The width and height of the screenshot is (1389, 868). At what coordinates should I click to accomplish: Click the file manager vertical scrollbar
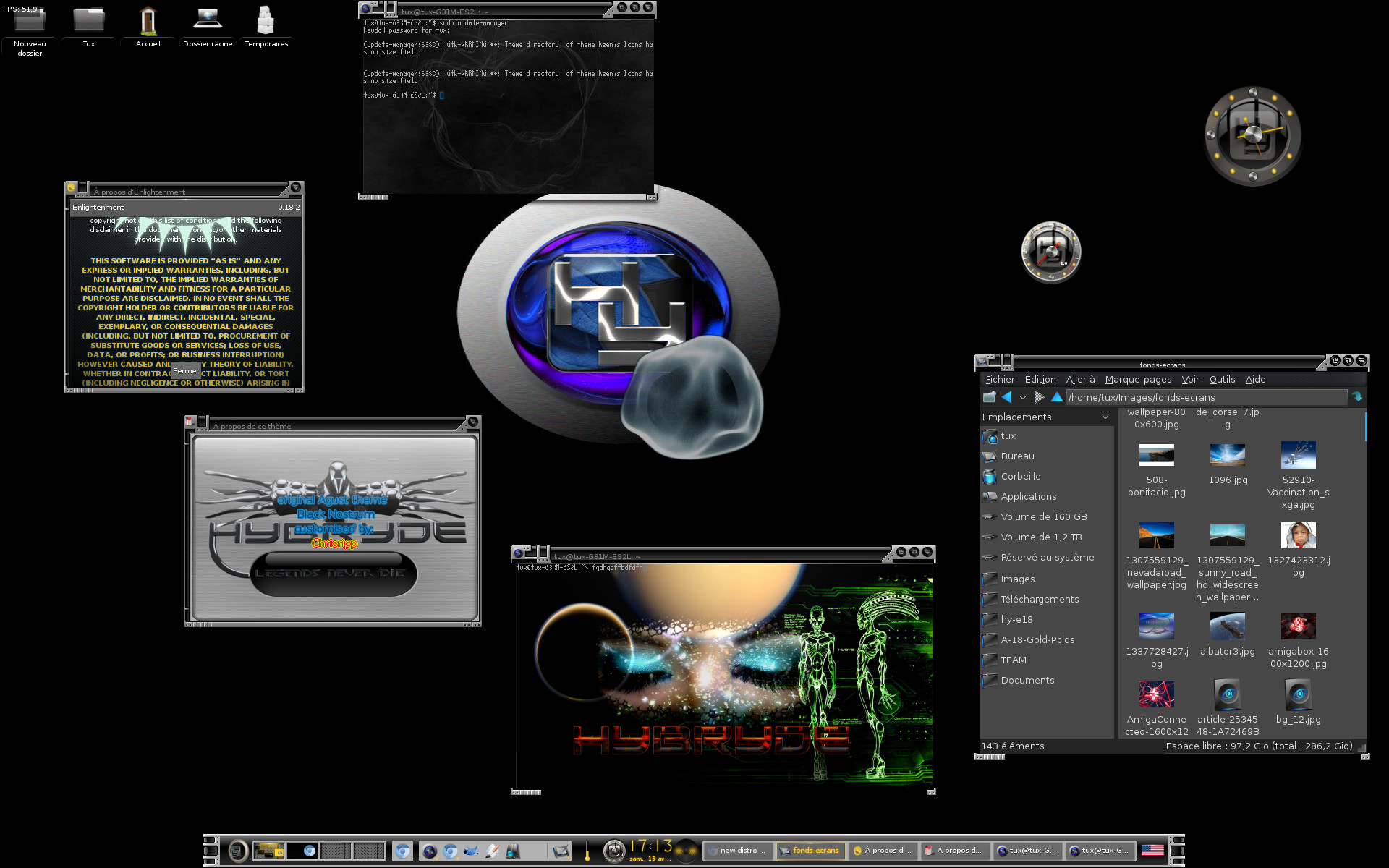[x=1365, y=427]
